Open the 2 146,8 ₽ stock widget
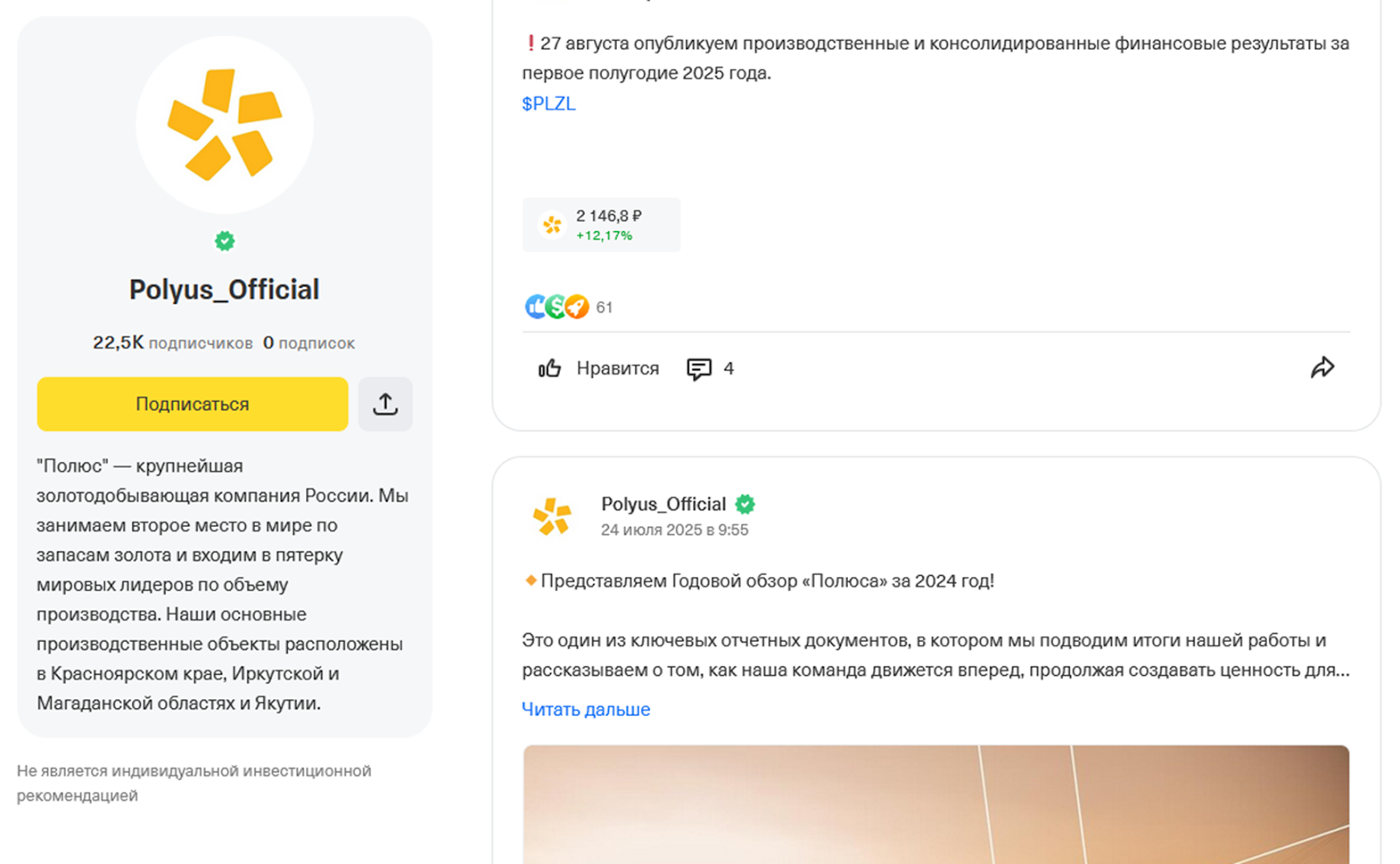 point(601,225)
